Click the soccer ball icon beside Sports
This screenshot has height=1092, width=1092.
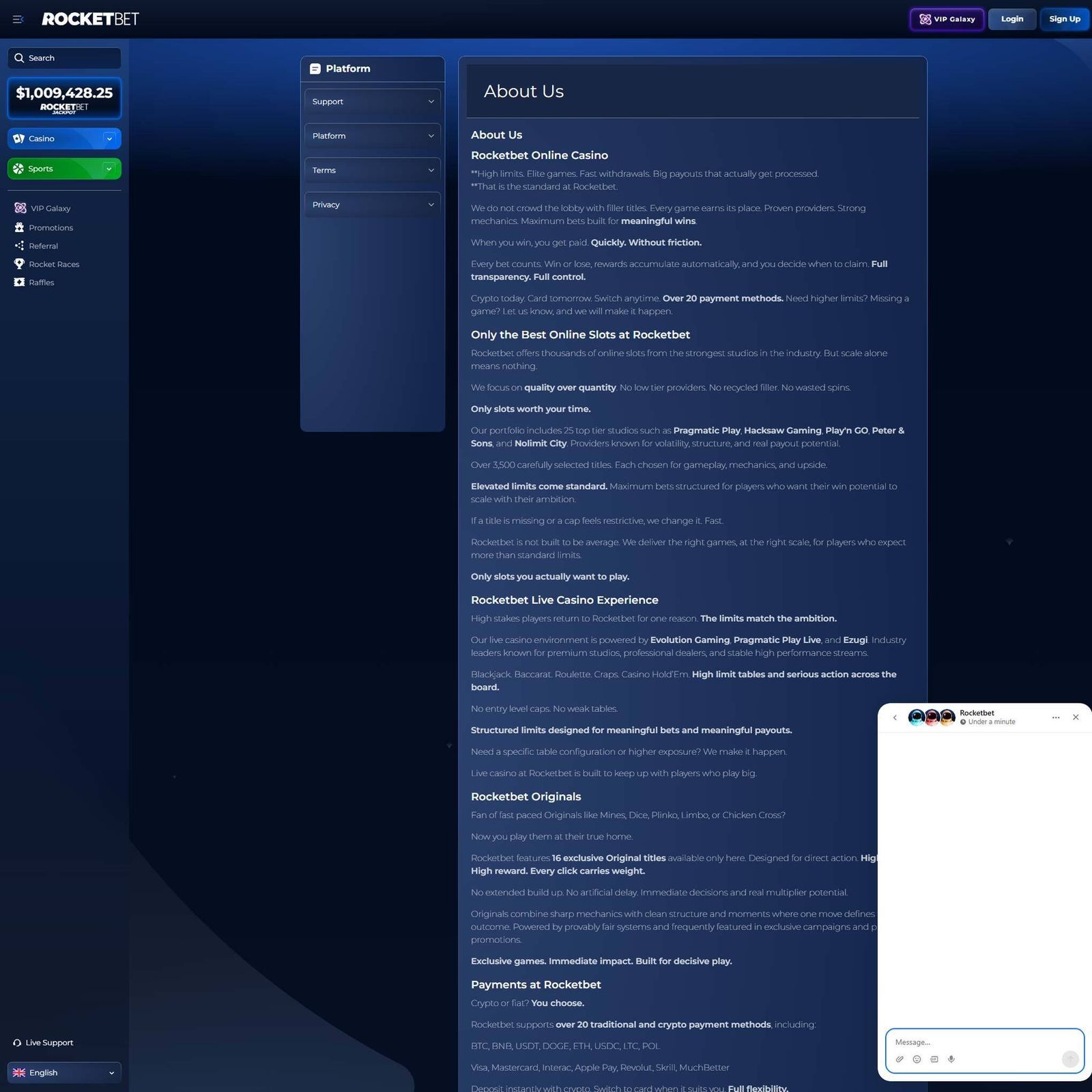coord(18,169)
